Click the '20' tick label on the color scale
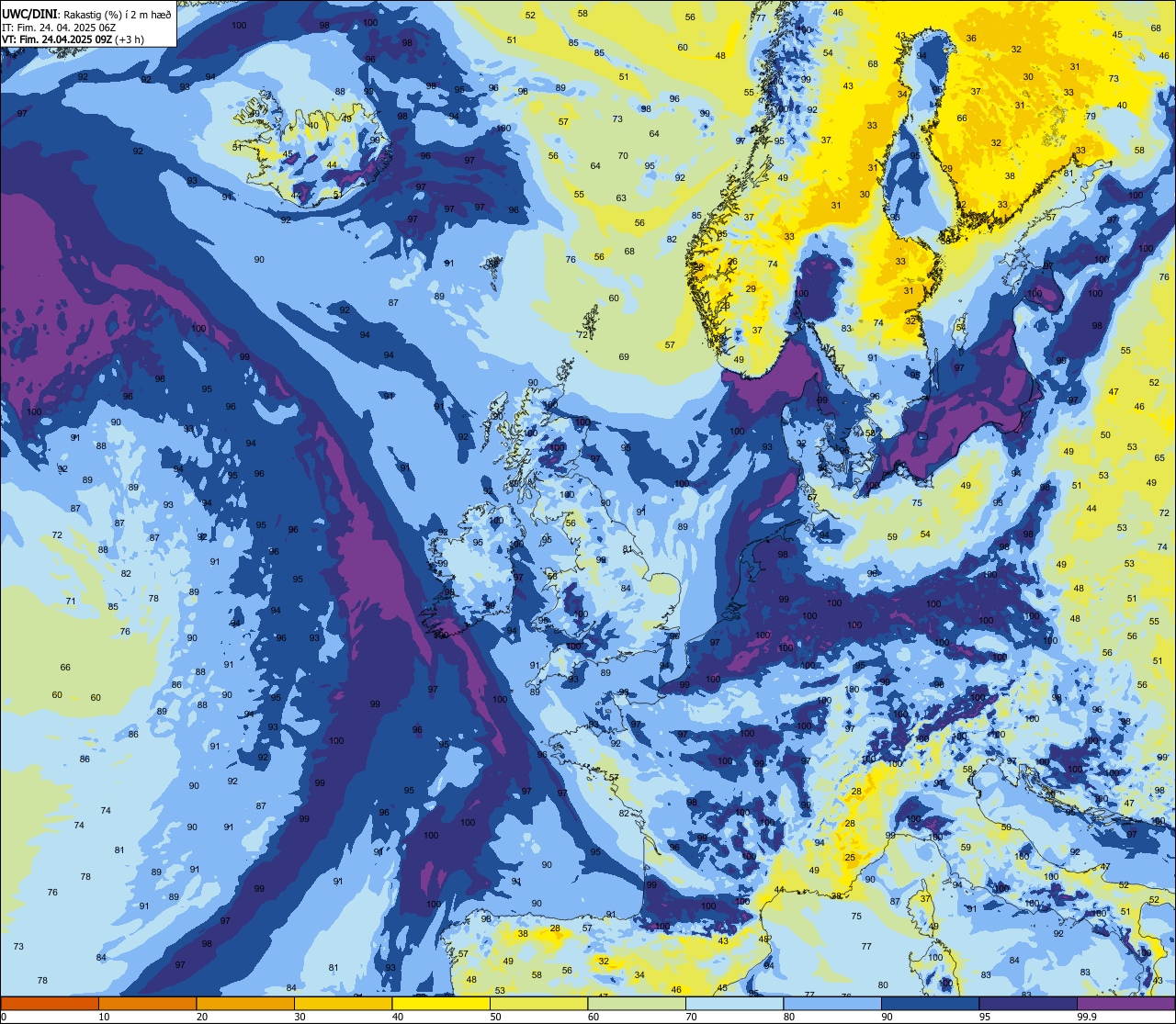1176x1024 pixels. tap(202, 1017)
